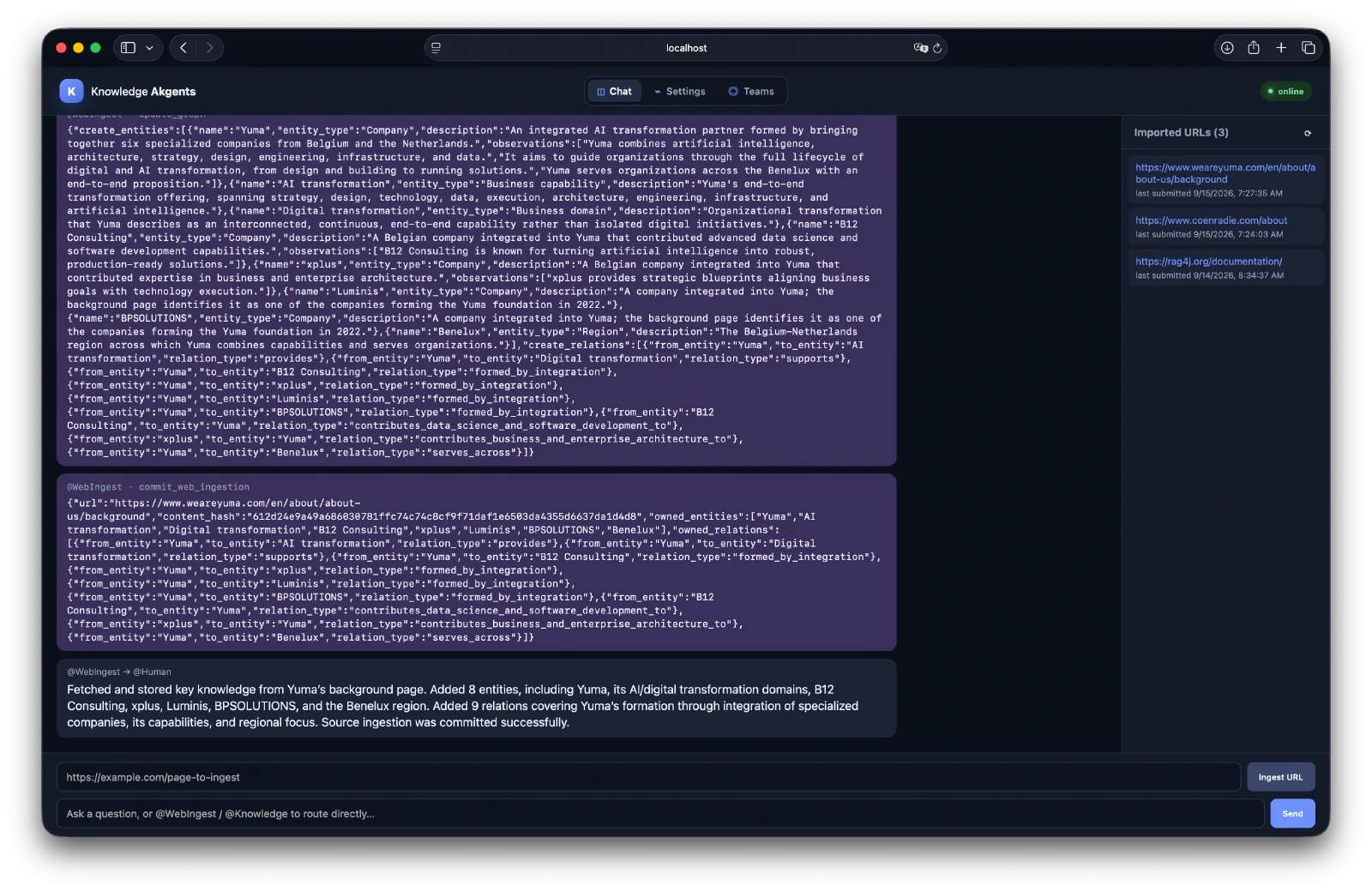Click the @WebIngest → @Human message header
The height and width of the screenshot is (892, 1372).
pos(119,672)
